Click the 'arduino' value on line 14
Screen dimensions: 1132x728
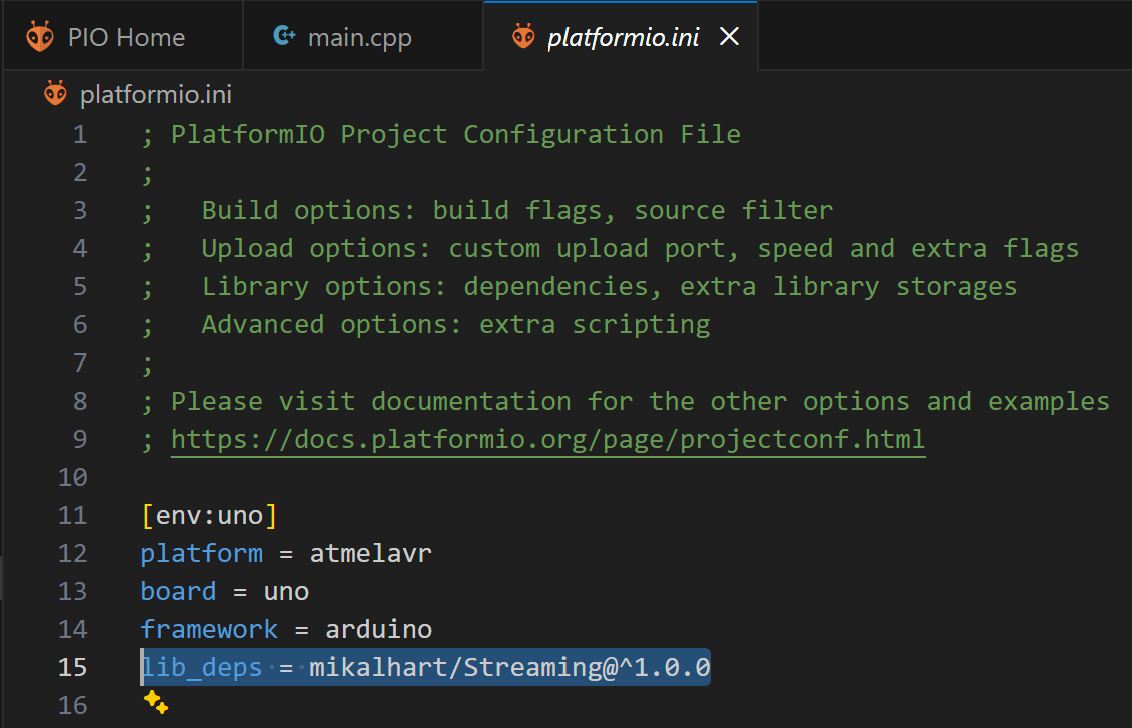(378, 630)
